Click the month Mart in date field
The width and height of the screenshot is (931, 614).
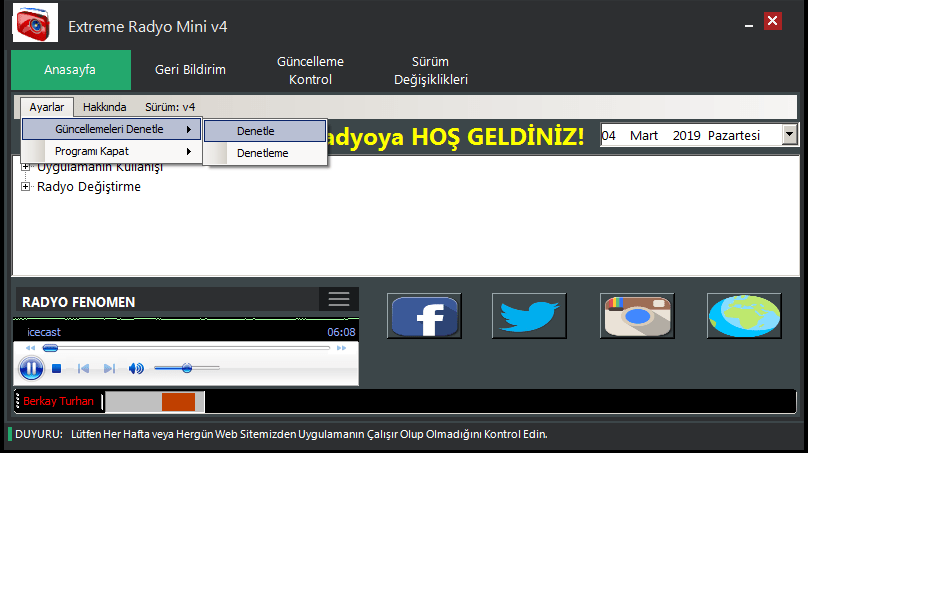[x=644, y=135]
